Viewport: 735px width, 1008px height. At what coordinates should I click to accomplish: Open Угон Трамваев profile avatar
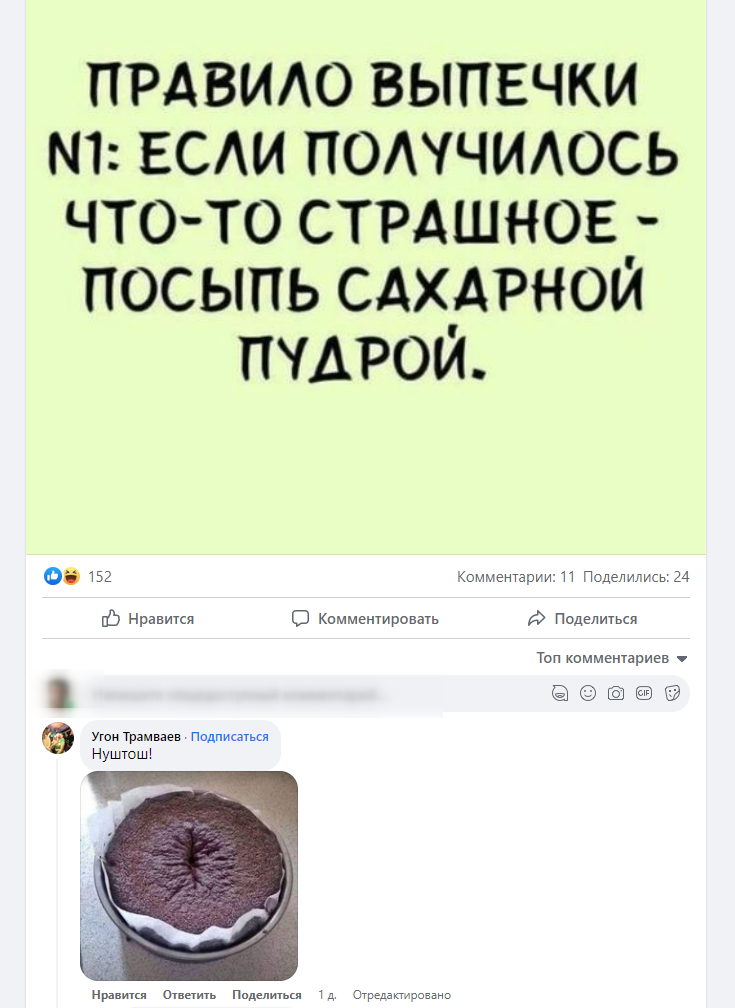point(58,737)
